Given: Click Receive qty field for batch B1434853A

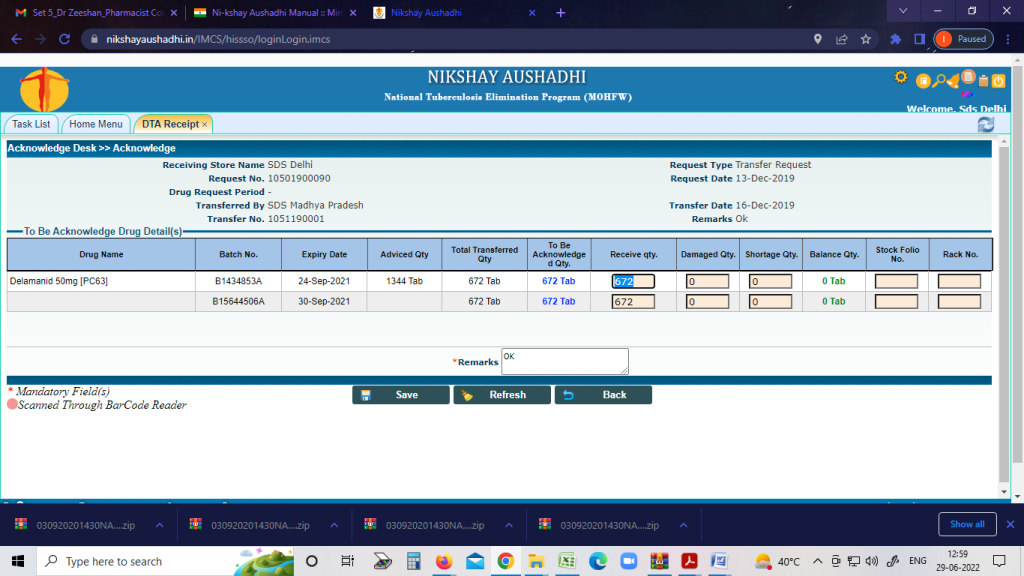Looking at the screenshot, I should pos(633,281).
